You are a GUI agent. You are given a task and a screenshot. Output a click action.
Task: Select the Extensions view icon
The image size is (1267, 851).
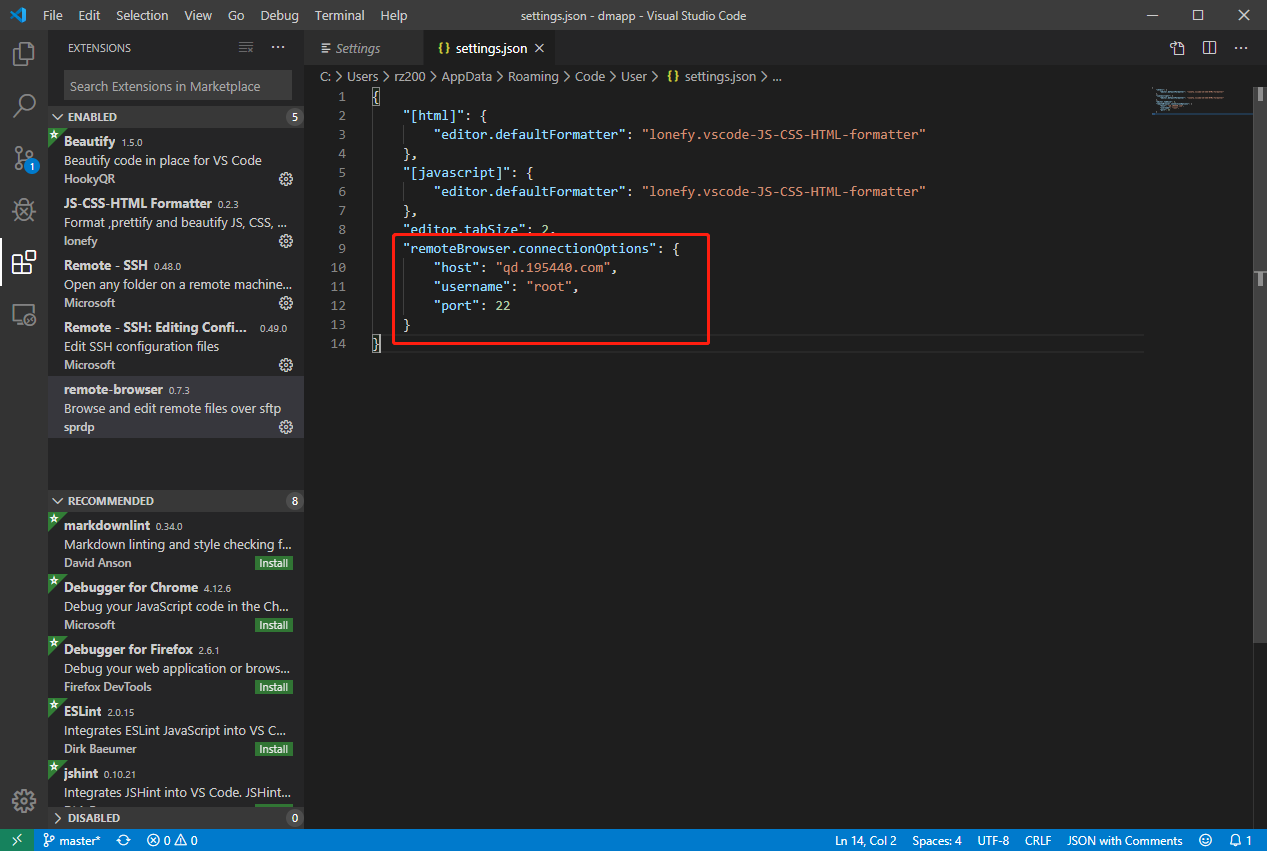coord(24,262)
